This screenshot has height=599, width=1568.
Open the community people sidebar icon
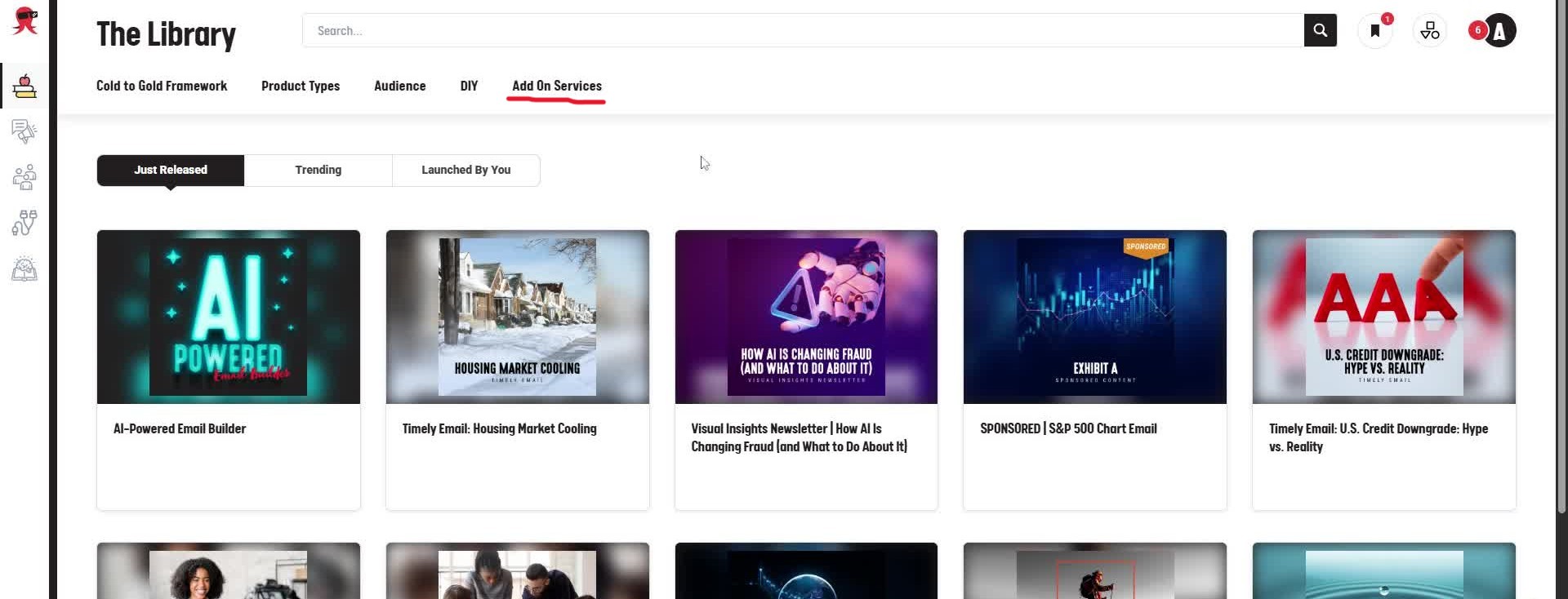(x=24, y=177)
